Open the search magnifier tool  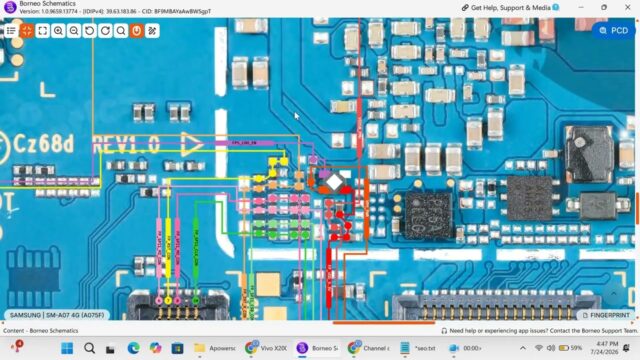click(x=121, y=31)
